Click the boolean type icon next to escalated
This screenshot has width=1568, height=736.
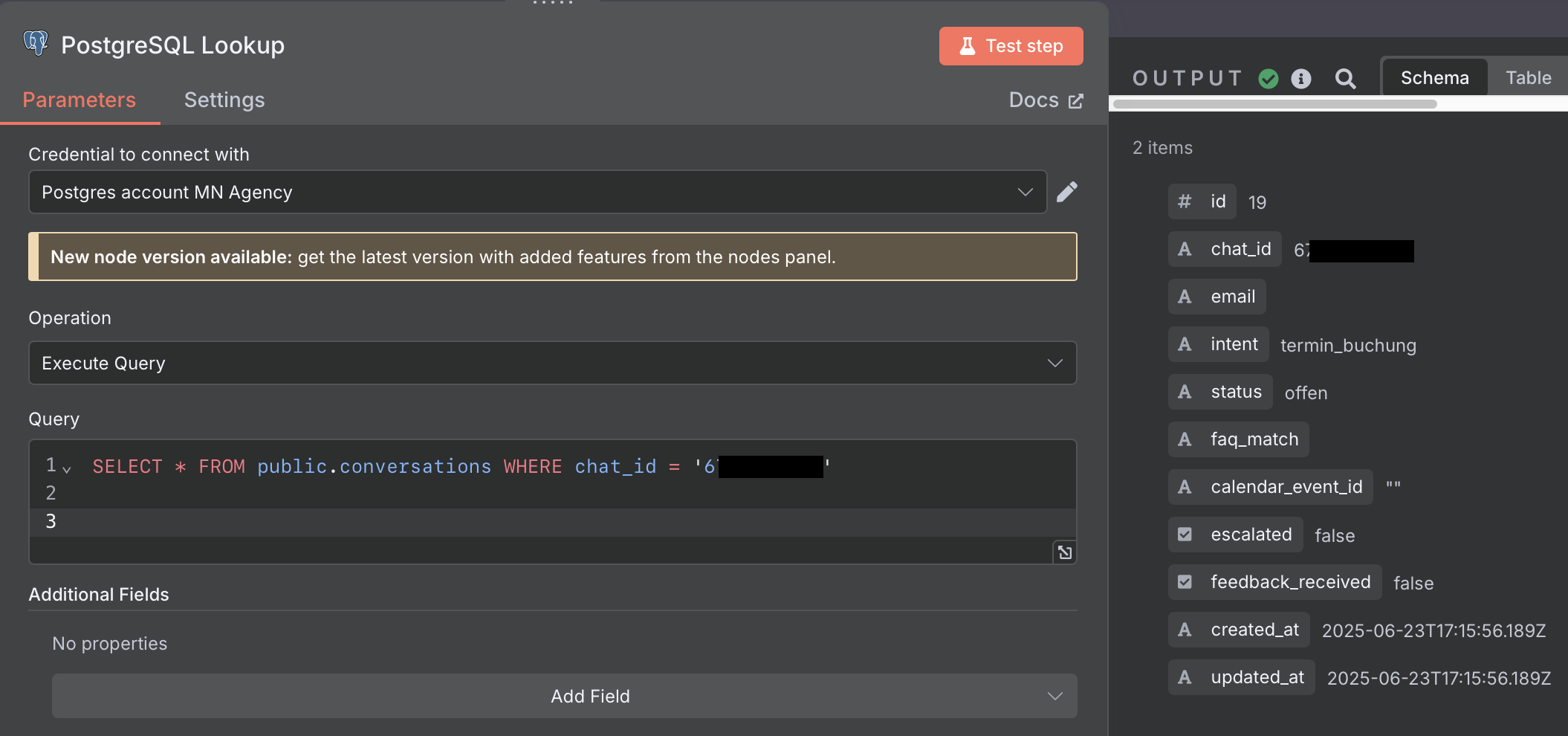pos(1185,535)
